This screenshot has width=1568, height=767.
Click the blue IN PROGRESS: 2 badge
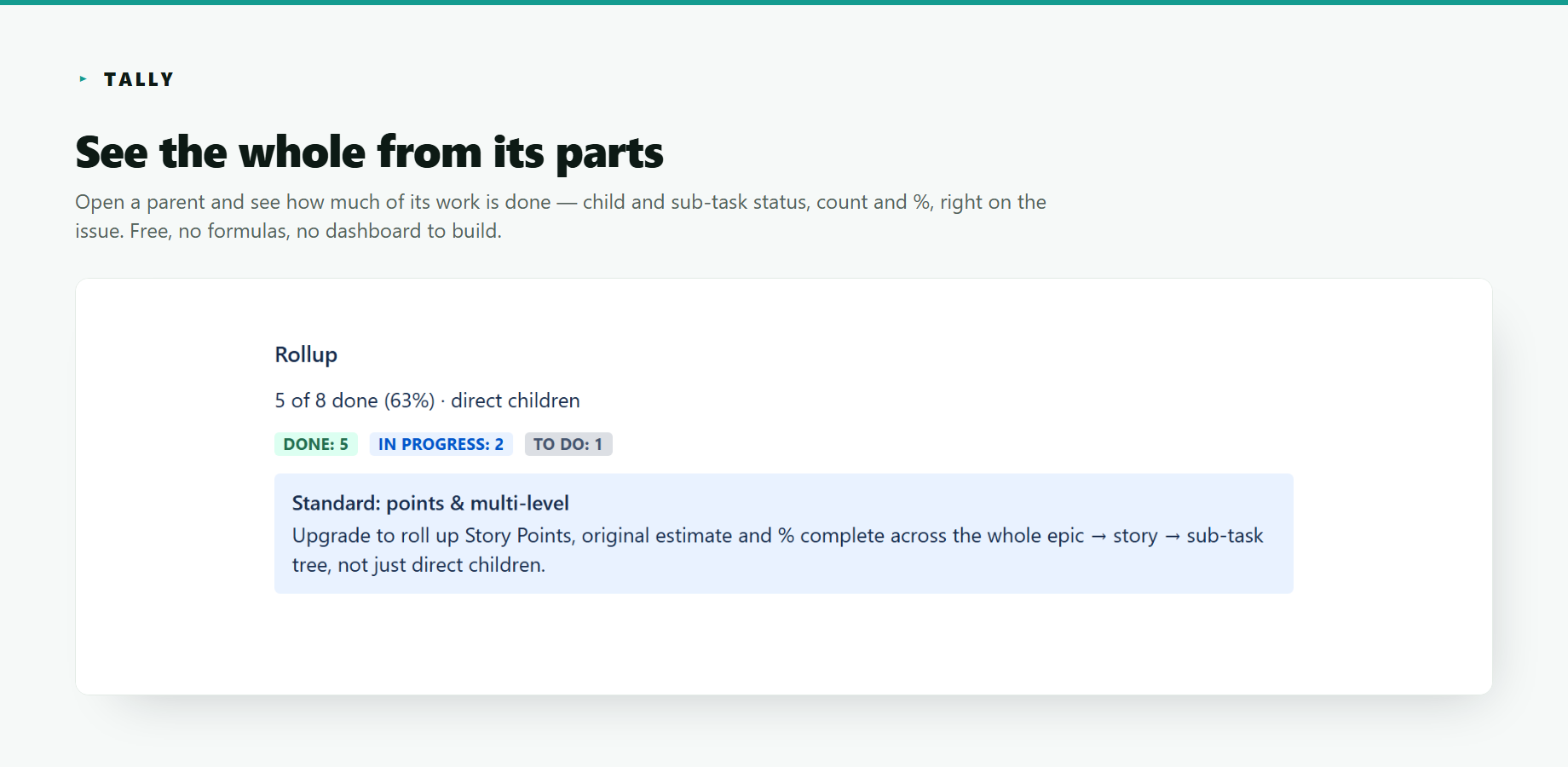pos(441,444)
